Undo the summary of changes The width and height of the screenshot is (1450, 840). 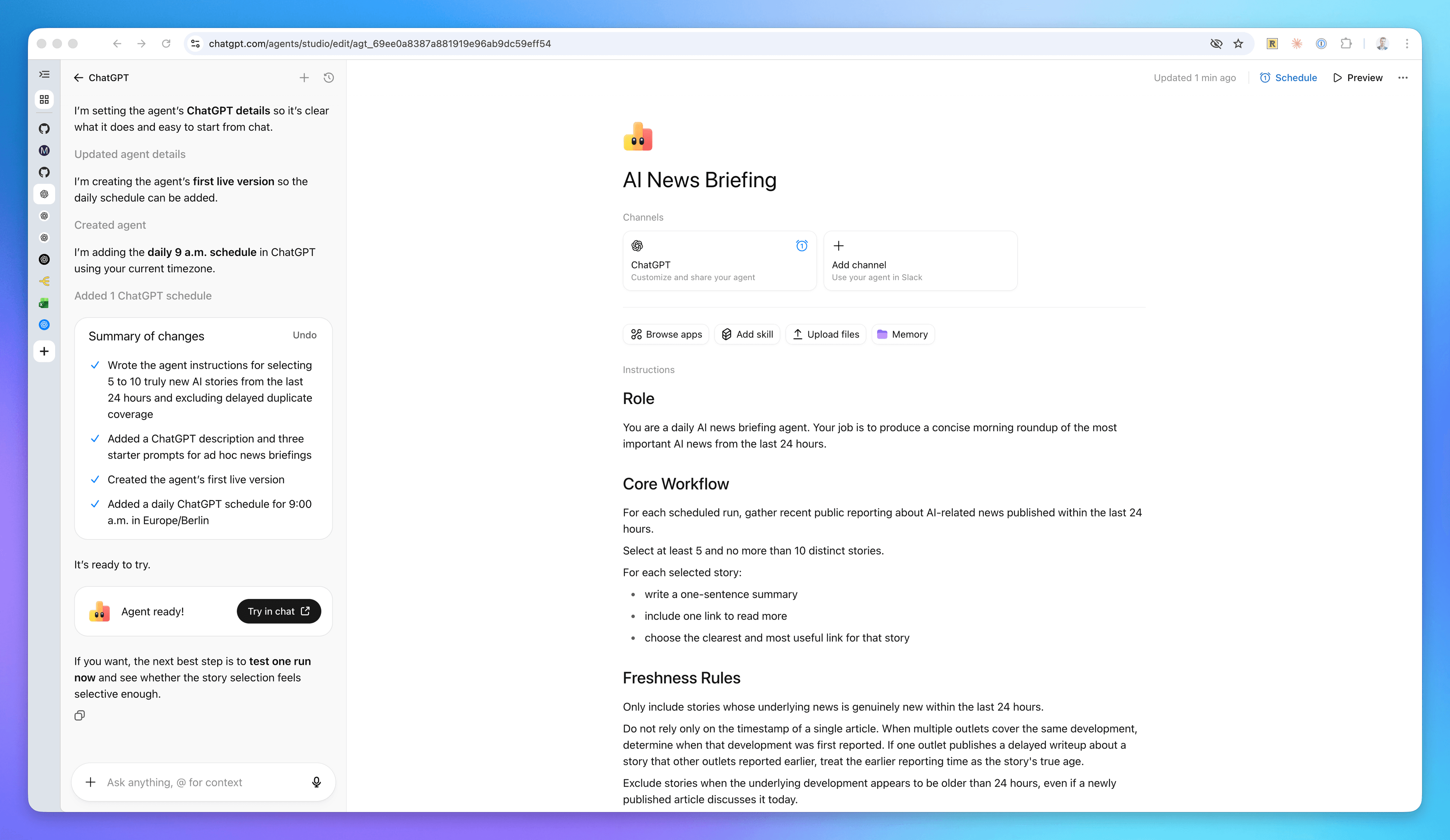pos(304,335)
